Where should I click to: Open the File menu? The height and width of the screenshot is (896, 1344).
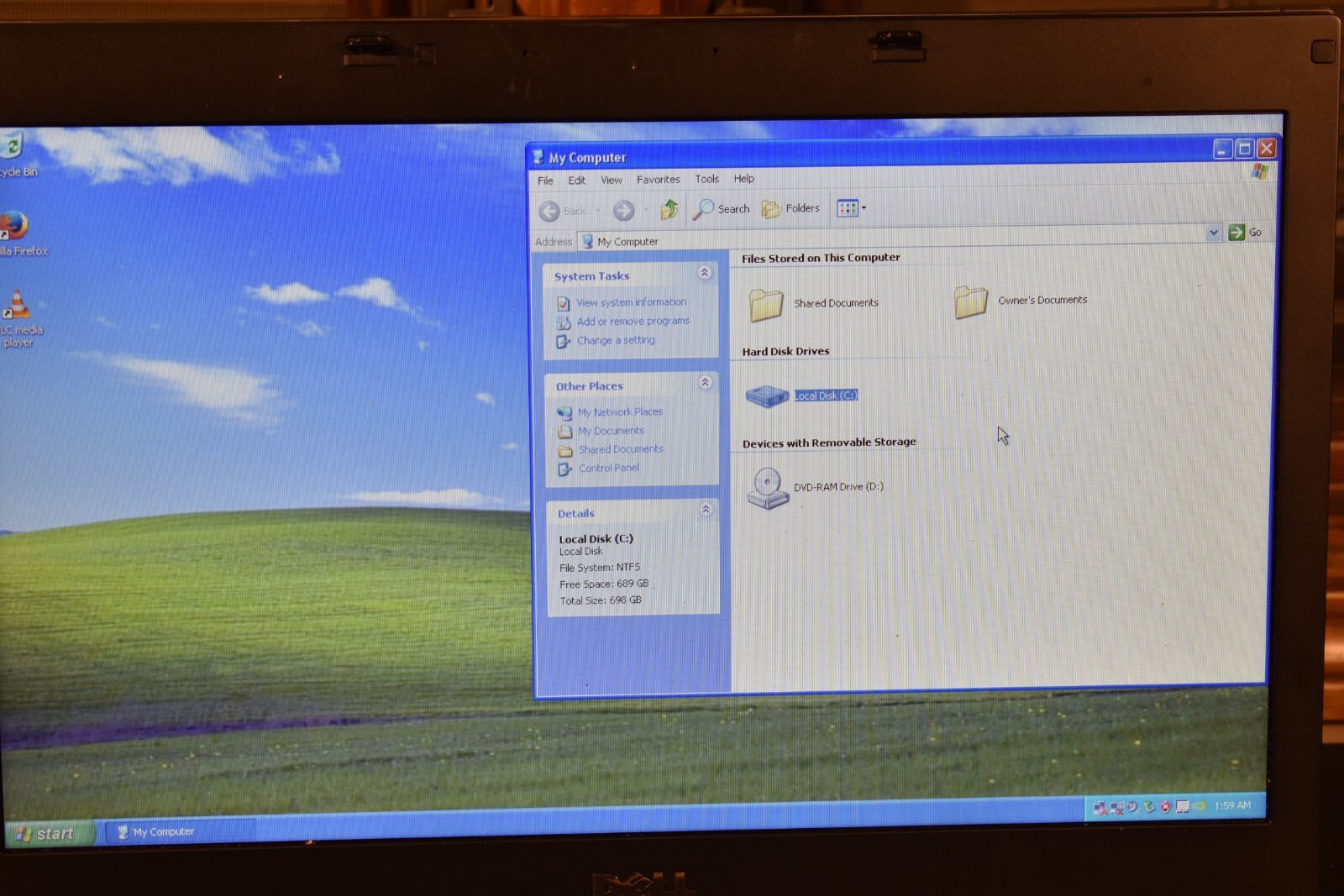(x=545, y=181)
